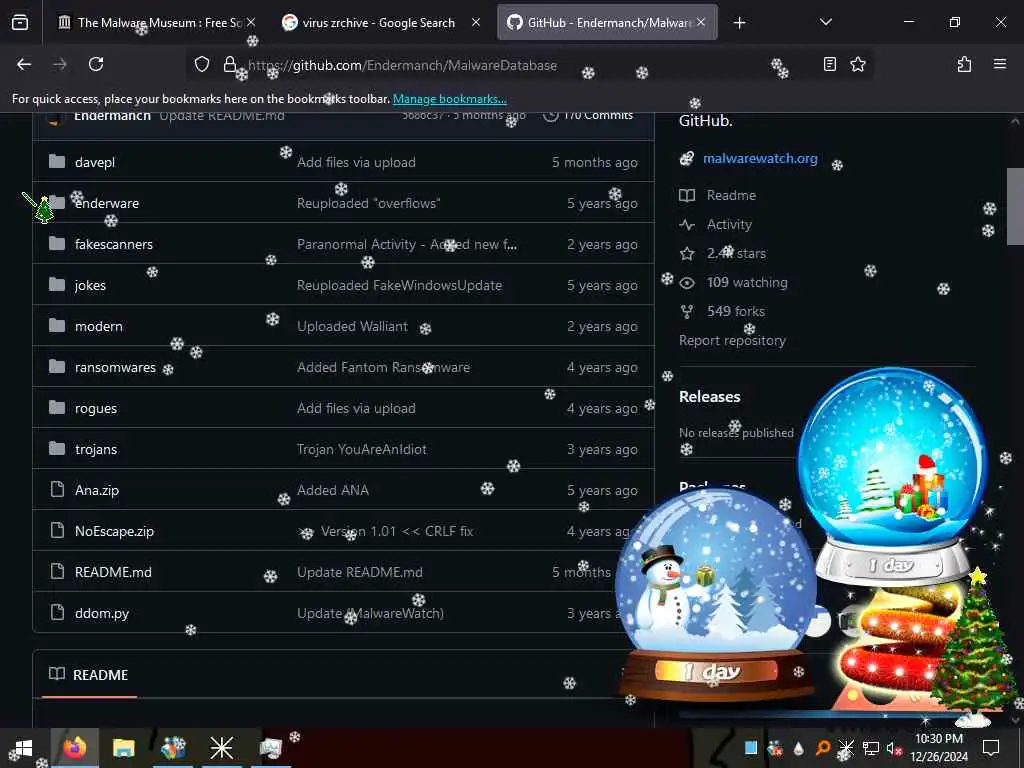Open the volume icon in system tray

pyautogui.click(x=893, y=749)
